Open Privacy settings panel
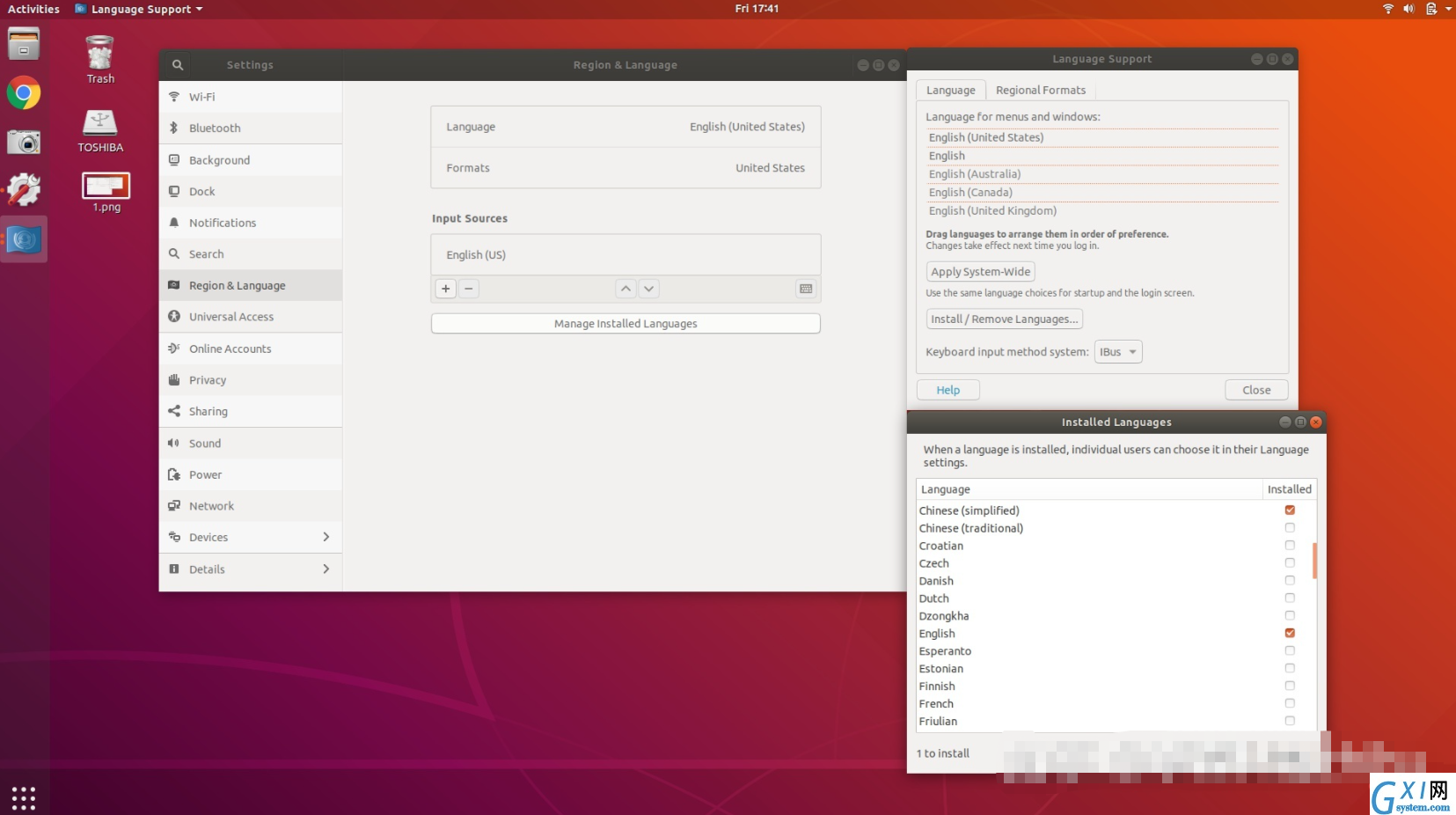Viewport: 1456px width, 815px height. (x=251, y=380)
